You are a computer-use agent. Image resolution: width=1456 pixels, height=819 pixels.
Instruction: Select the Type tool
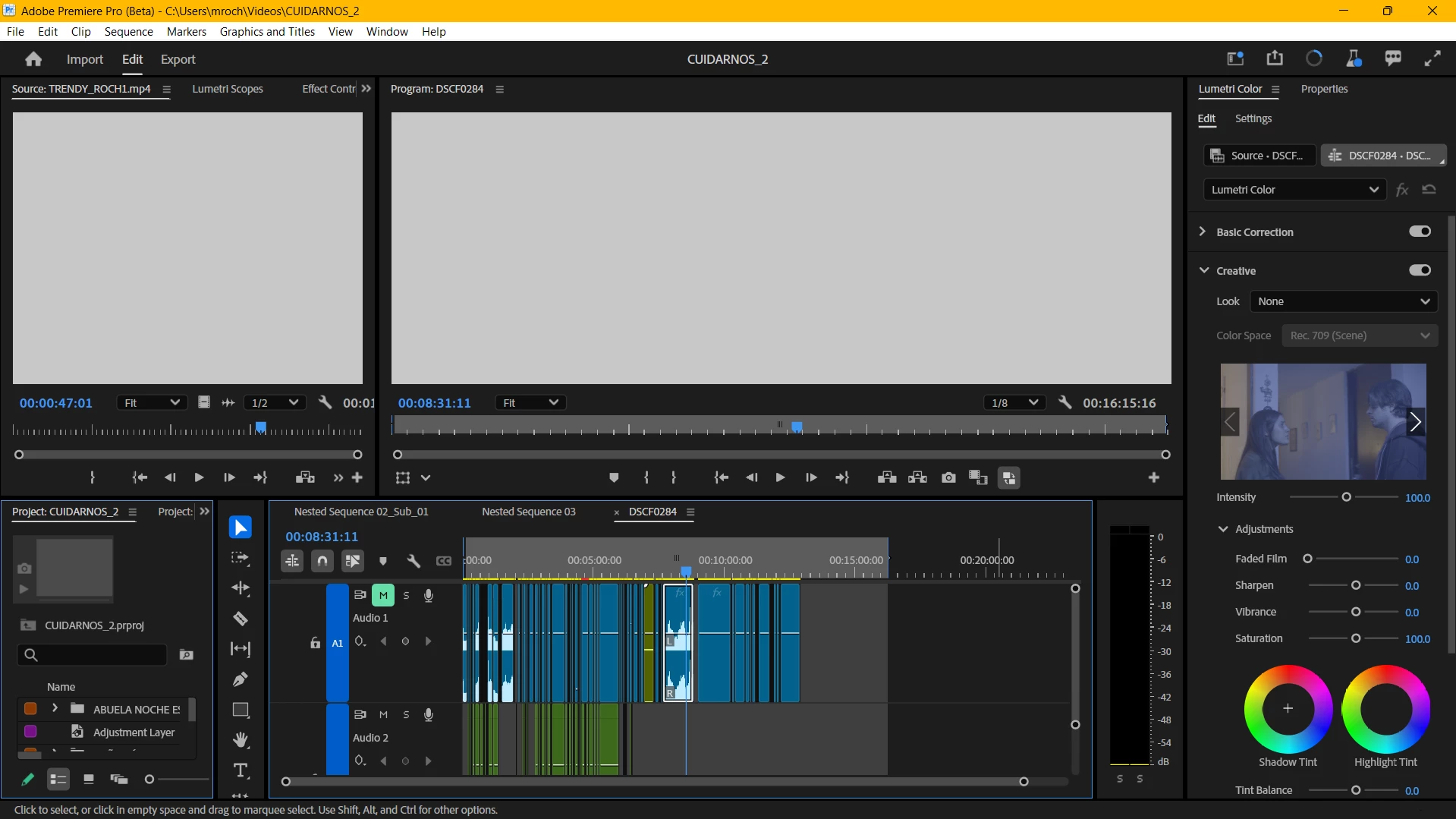[241, 770]
